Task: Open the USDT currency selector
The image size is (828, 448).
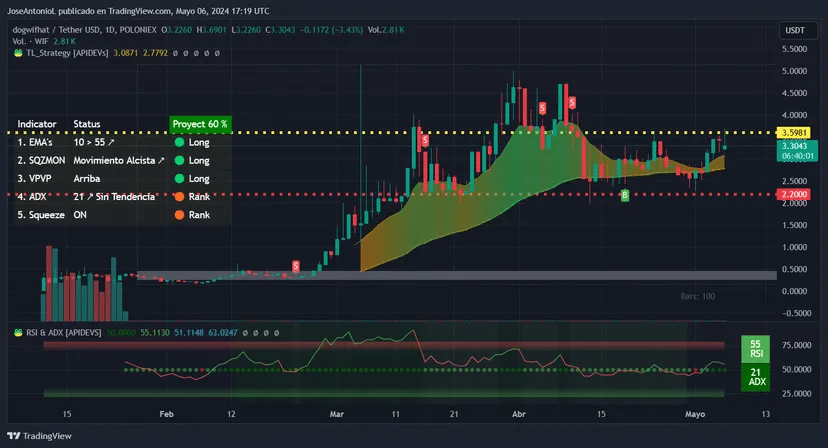Action: click(x=795, y=30)
